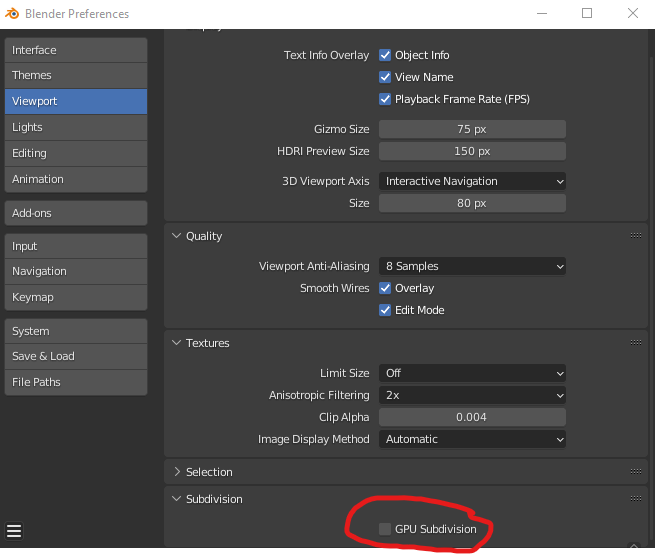Screen dimensions: 655x554
Task: Toggle Smooth Wires in Edit Mode
Action: 385,310
